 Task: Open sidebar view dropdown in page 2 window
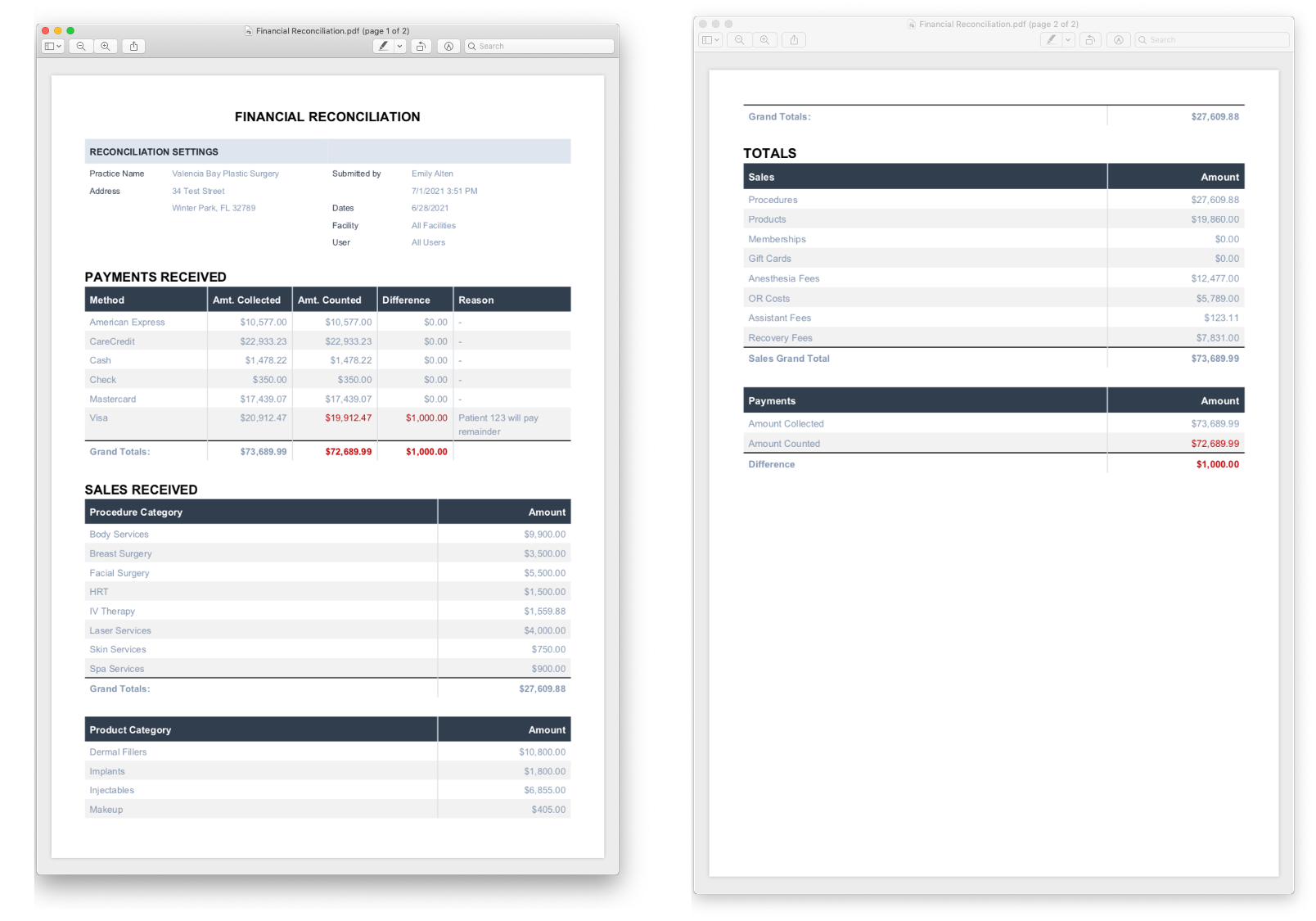(x=710, y=40)
